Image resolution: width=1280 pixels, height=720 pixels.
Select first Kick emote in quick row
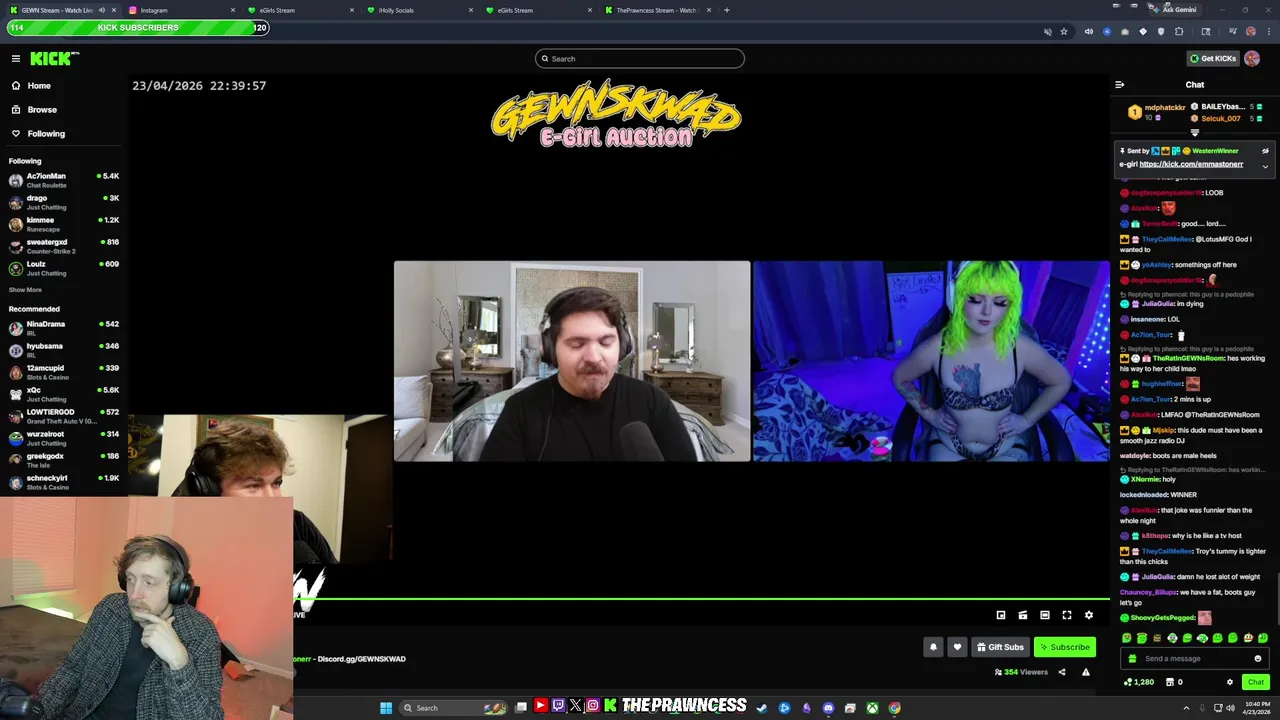(1127, 638)
